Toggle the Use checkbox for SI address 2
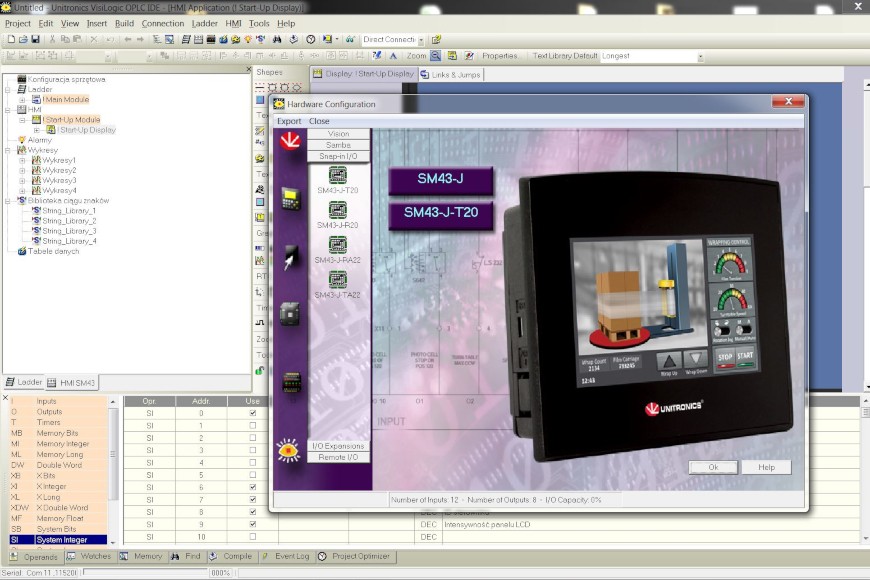 (x=252, y=438)
